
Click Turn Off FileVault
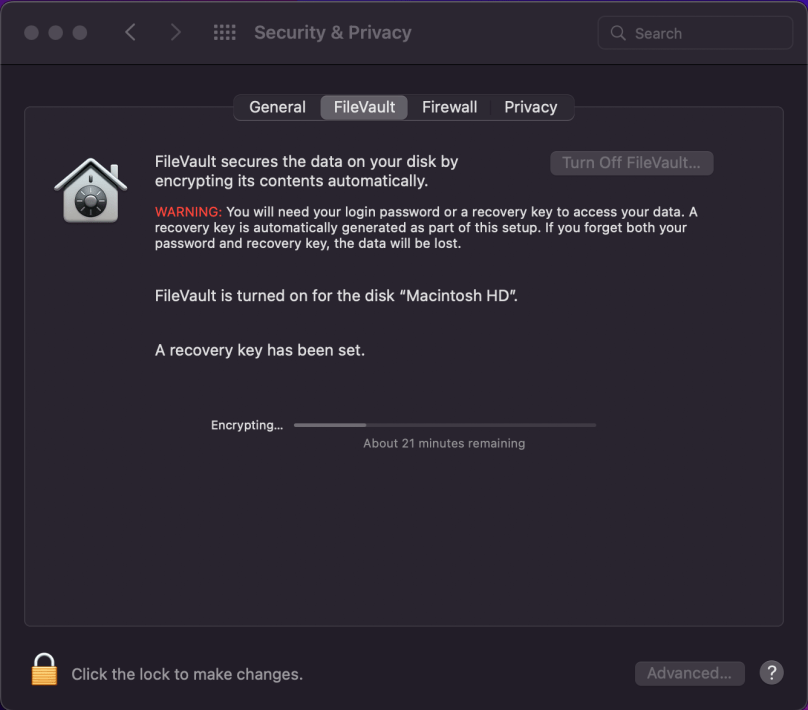coord(631,162)
